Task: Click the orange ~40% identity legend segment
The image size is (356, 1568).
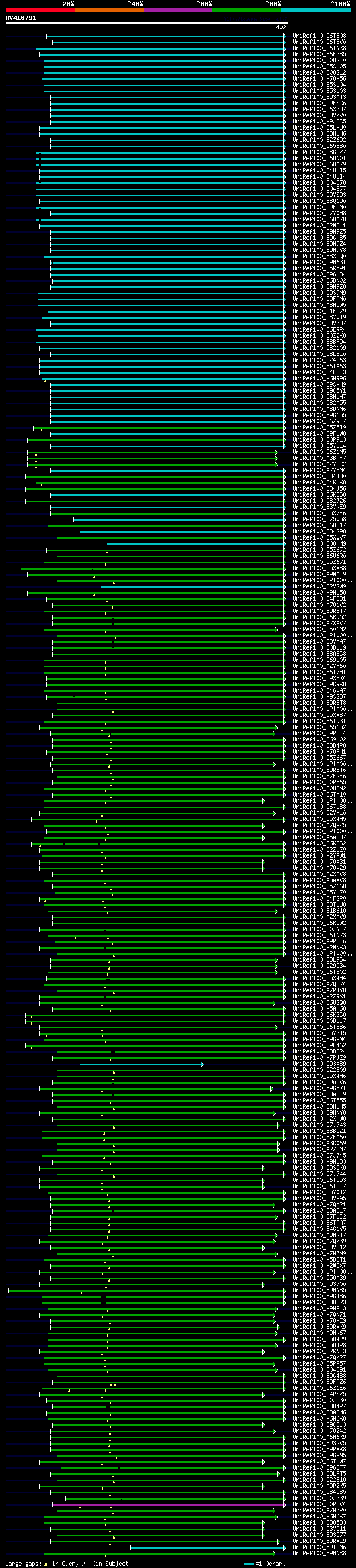Action: (x=109, y=10)
